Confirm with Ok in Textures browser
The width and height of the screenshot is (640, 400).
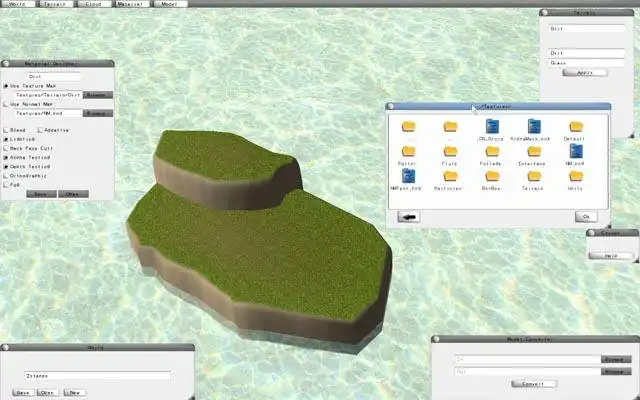point(586,217)
